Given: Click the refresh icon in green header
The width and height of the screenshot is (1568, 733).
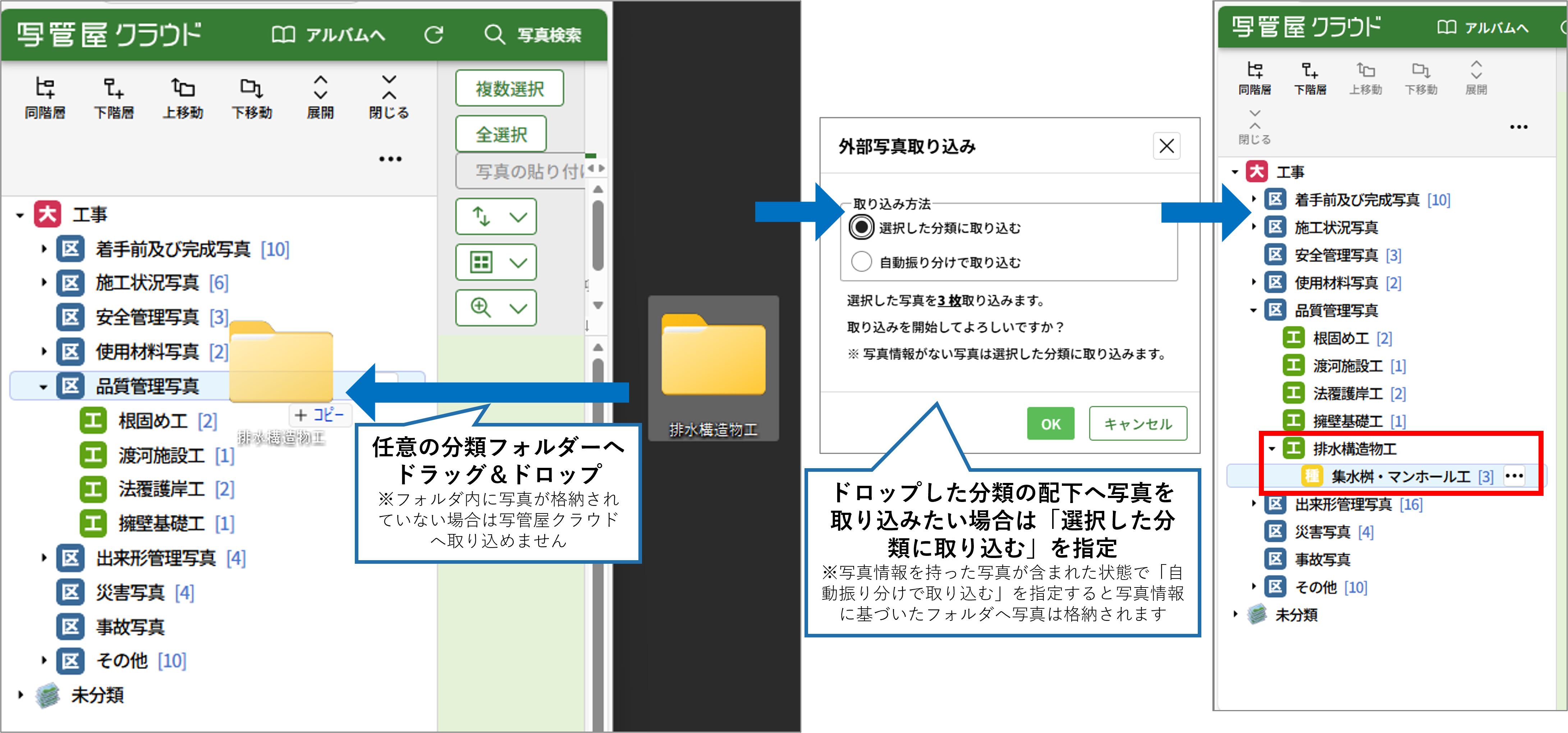Looking at the screenshot, I should 434,34.
